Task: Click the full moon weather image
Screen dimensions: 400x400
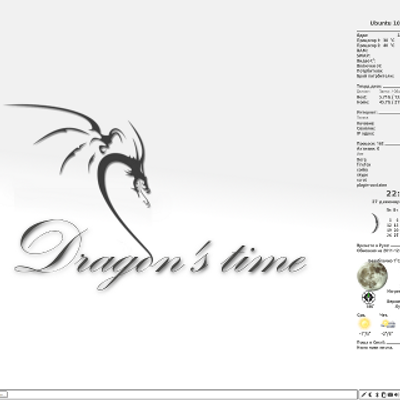Action: point(372,276)
